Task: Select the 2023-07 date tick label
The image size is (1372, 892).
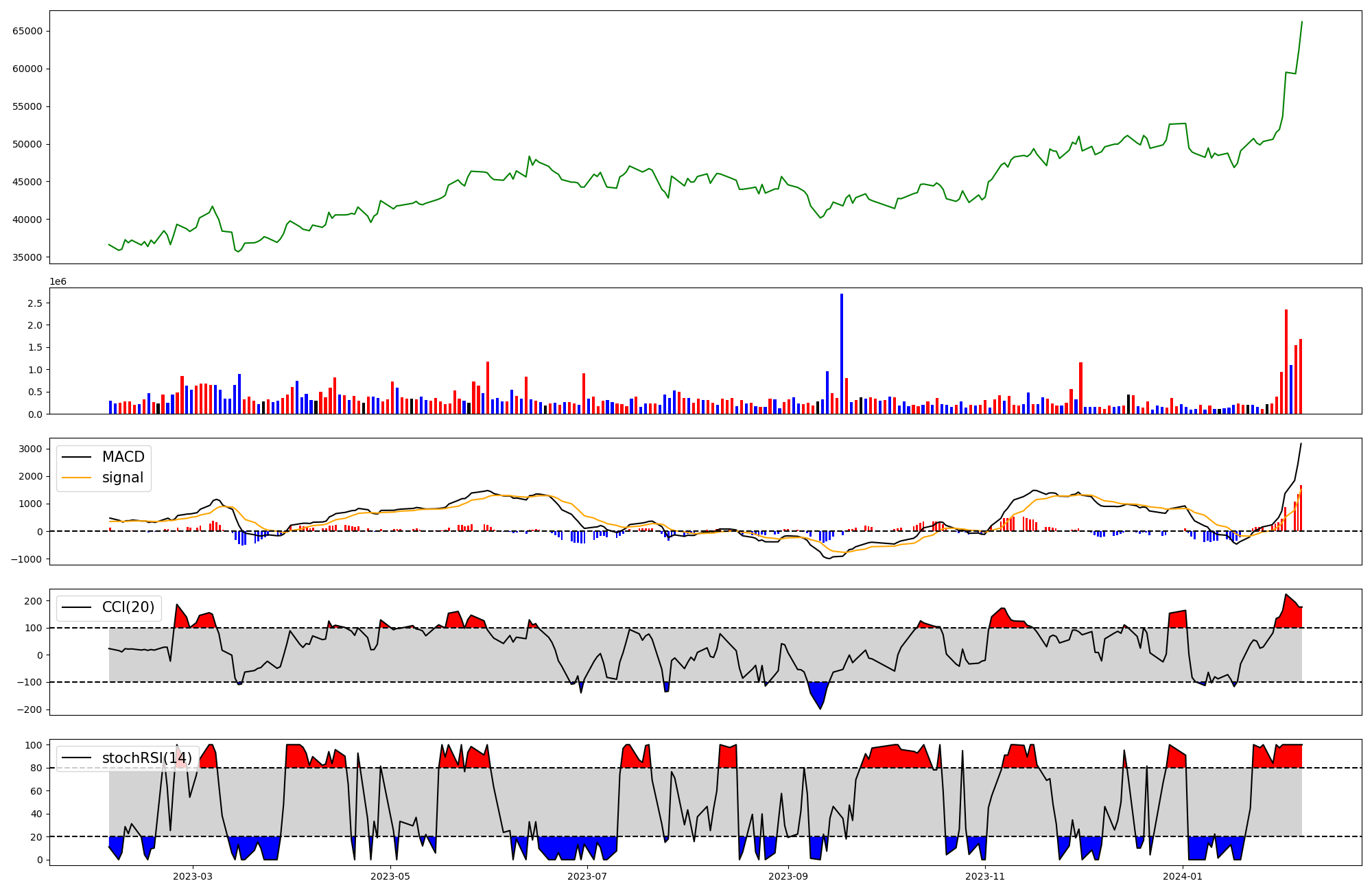Action: click(x=587, y=876)
